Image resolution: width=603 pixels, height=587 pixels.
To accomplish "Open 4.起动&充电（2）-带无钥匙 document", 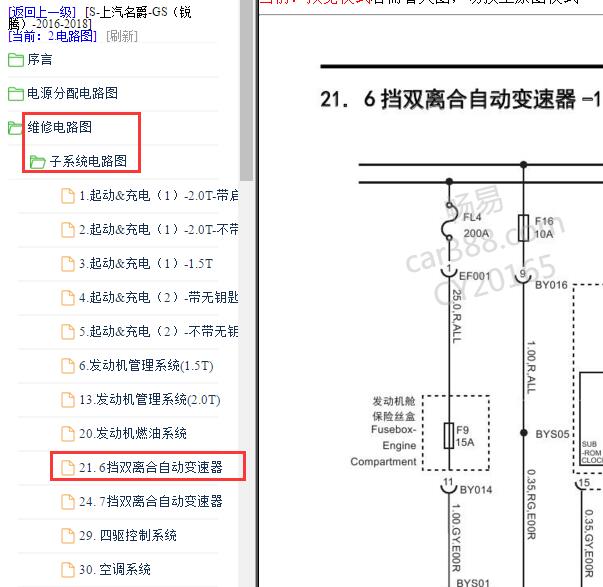I will [x=158, y=297].
